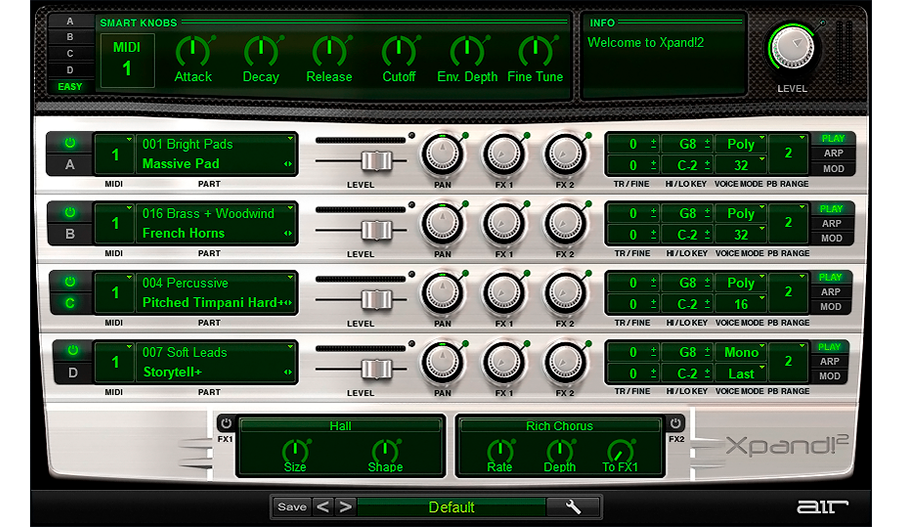Image resolution: width=902 pixels, height=527 pixels.
Task: Open the 001 Bright Pads category dropdown
Action: [x=217, y=144]
